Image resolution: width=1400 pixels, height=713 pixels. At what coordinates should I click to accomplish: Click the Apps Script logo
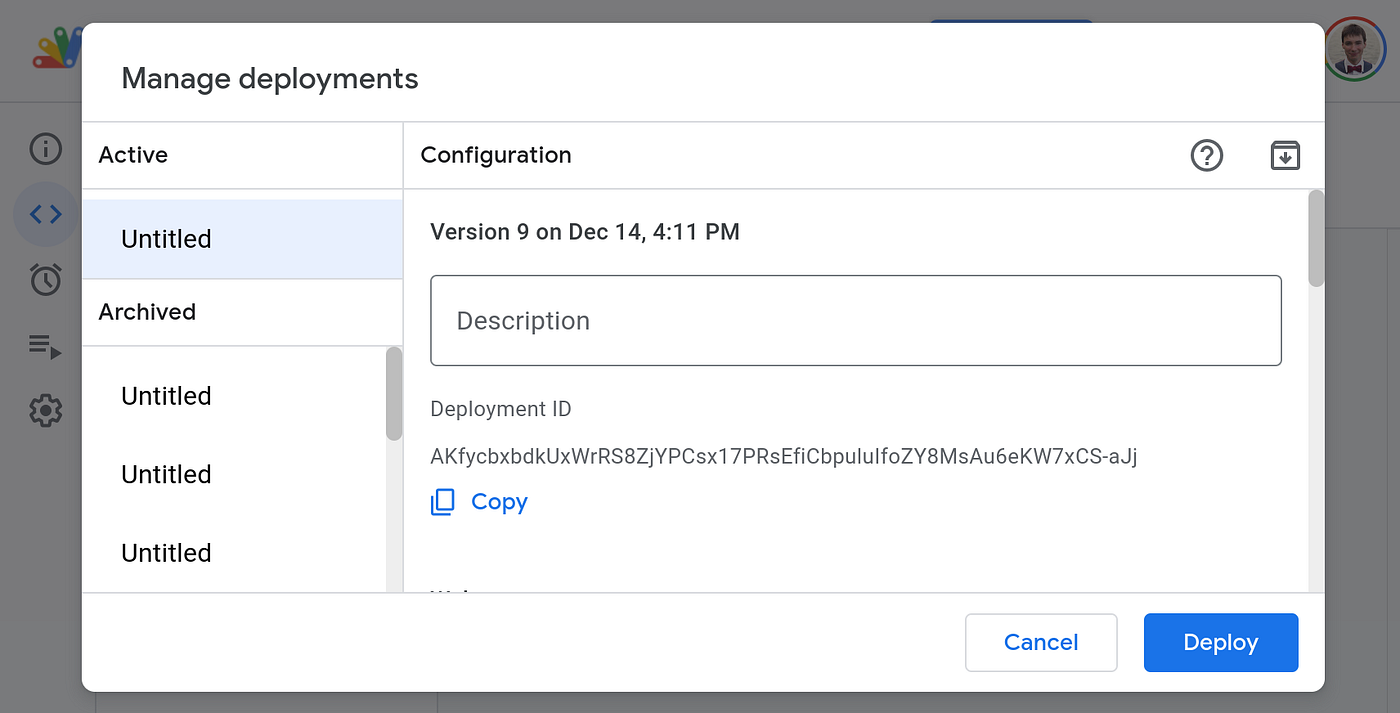click(x=56, y=48)
